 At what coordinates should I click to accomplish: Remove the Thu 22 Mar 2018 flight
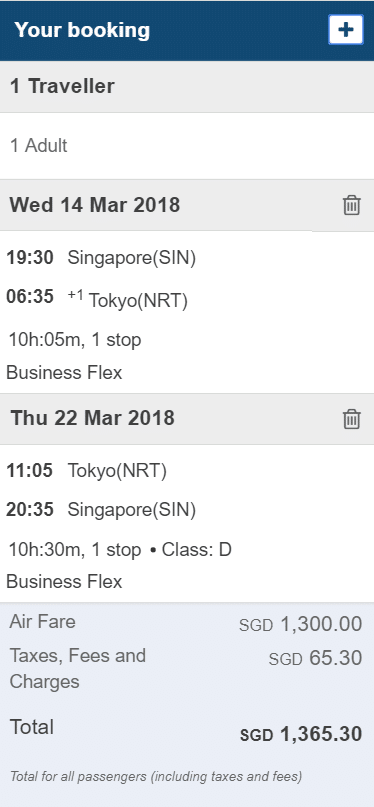pos(352,418)
